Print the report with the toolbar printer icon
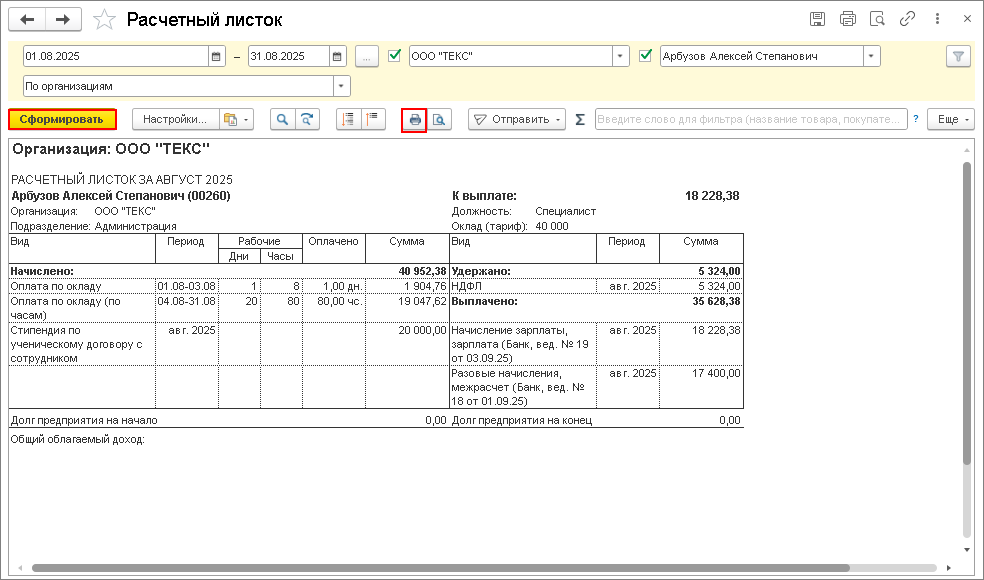Screen dimensions: 984x580 tap(414, 119)
